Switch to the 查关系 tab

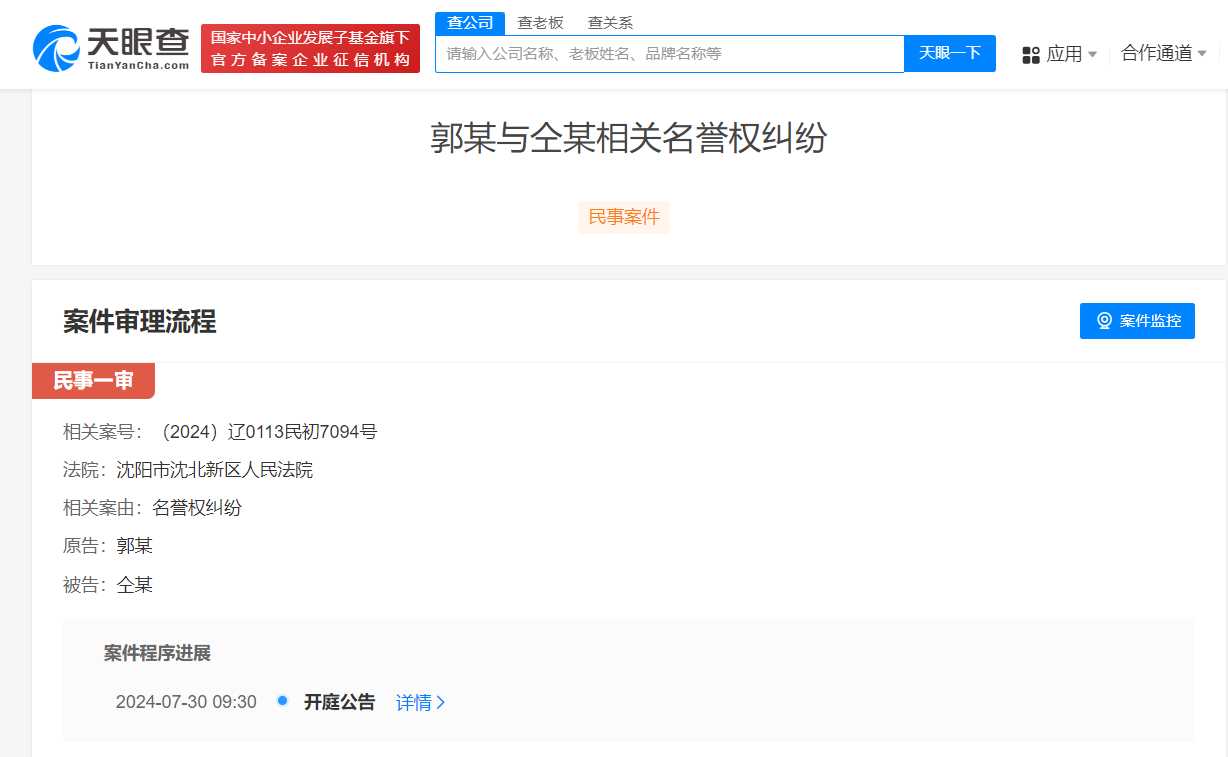click(x=610, y=21)
